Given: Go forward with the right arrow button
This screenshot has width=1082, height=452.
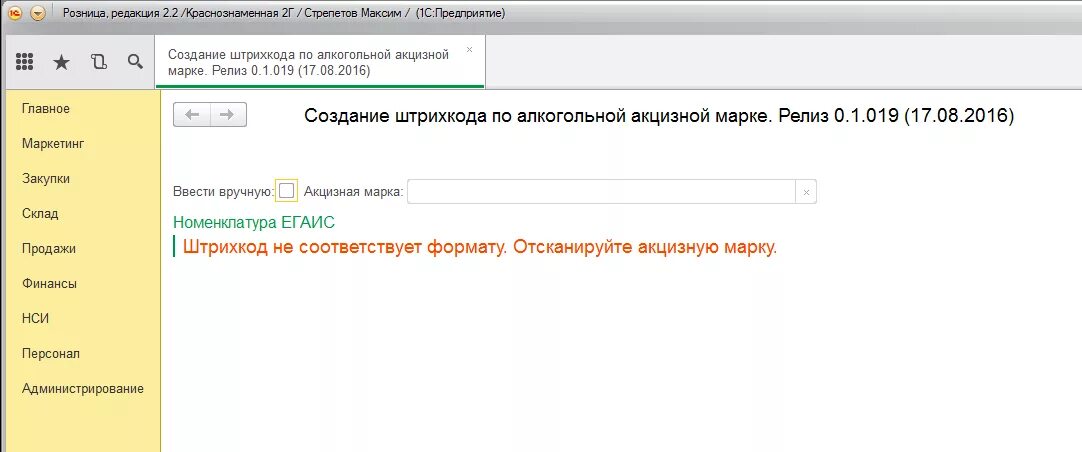Looking at the screenshot, I should (x=228, y=115).
